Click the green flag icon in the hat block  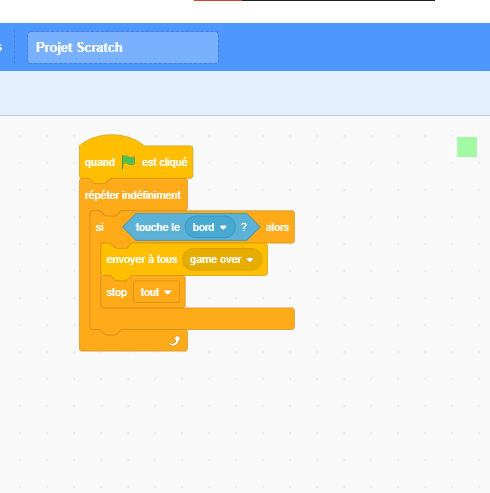tap(128, 162)
